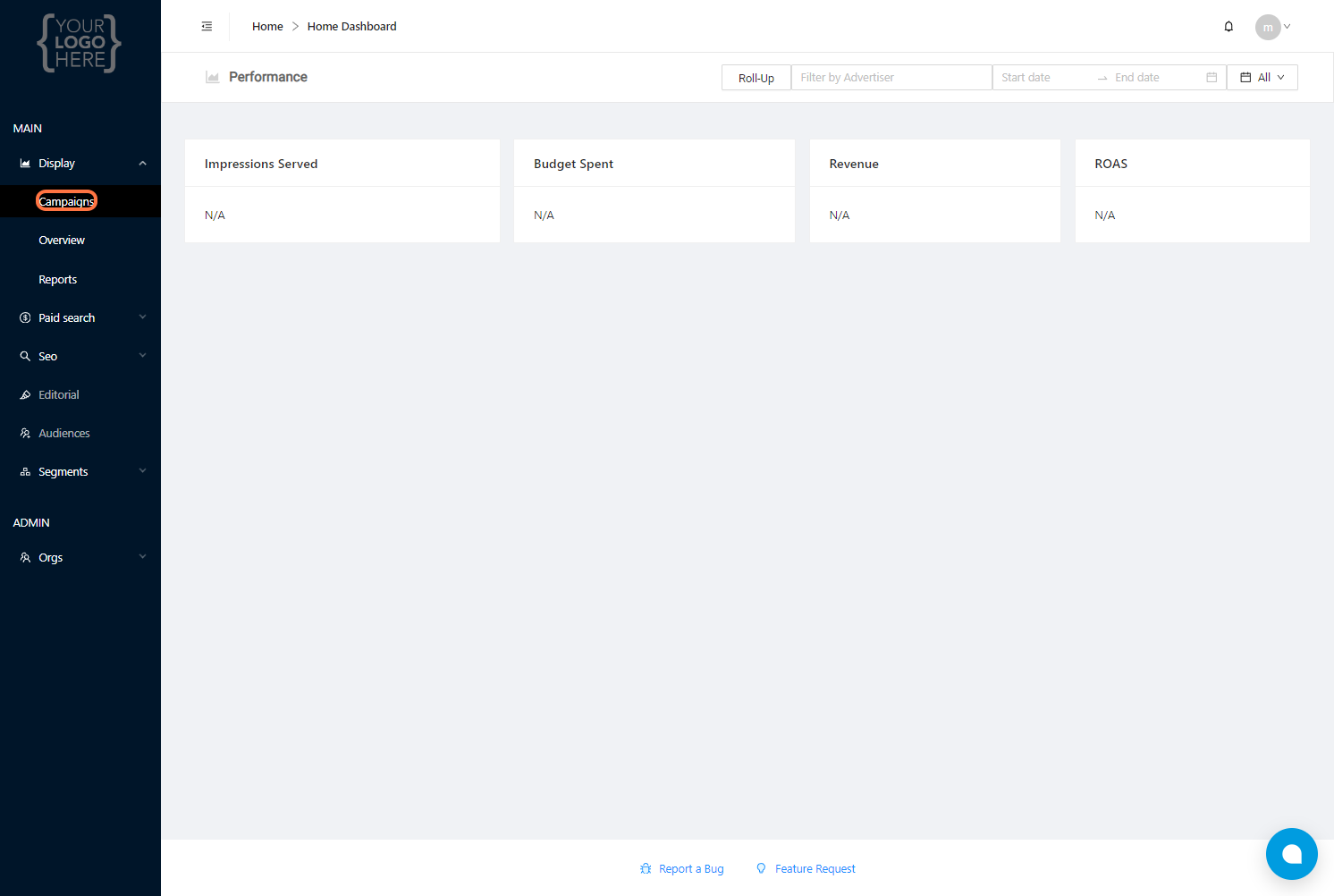Viewport: 1334px width, 896px height.
Task: Open Editorial section
Action: pyautogui.click(x=59, y=395)
